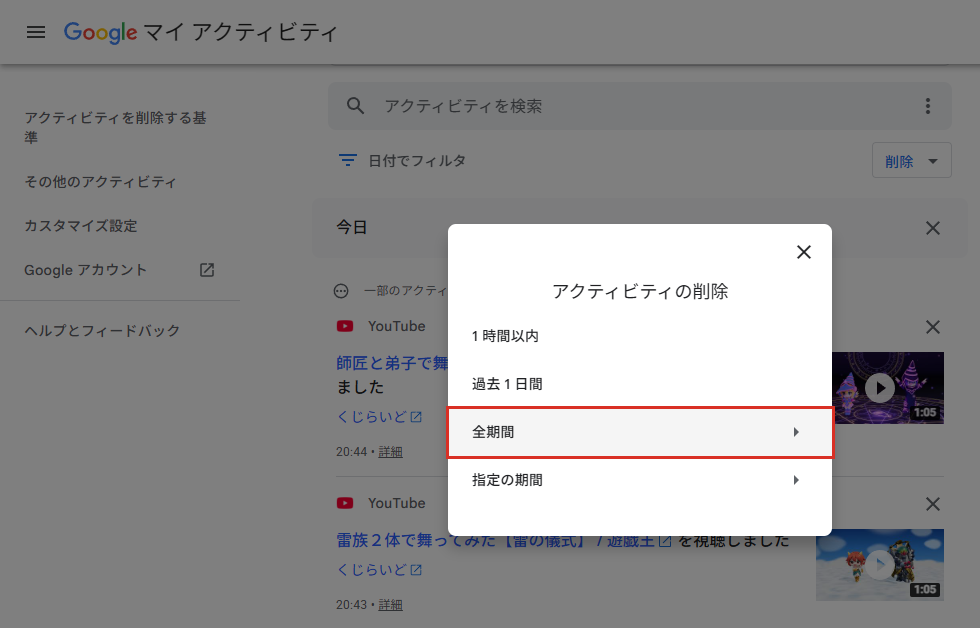This screenshot has width=980, height=628.
Task: Close the アクティビティの削除 dialog
Action: coord(804,252)
